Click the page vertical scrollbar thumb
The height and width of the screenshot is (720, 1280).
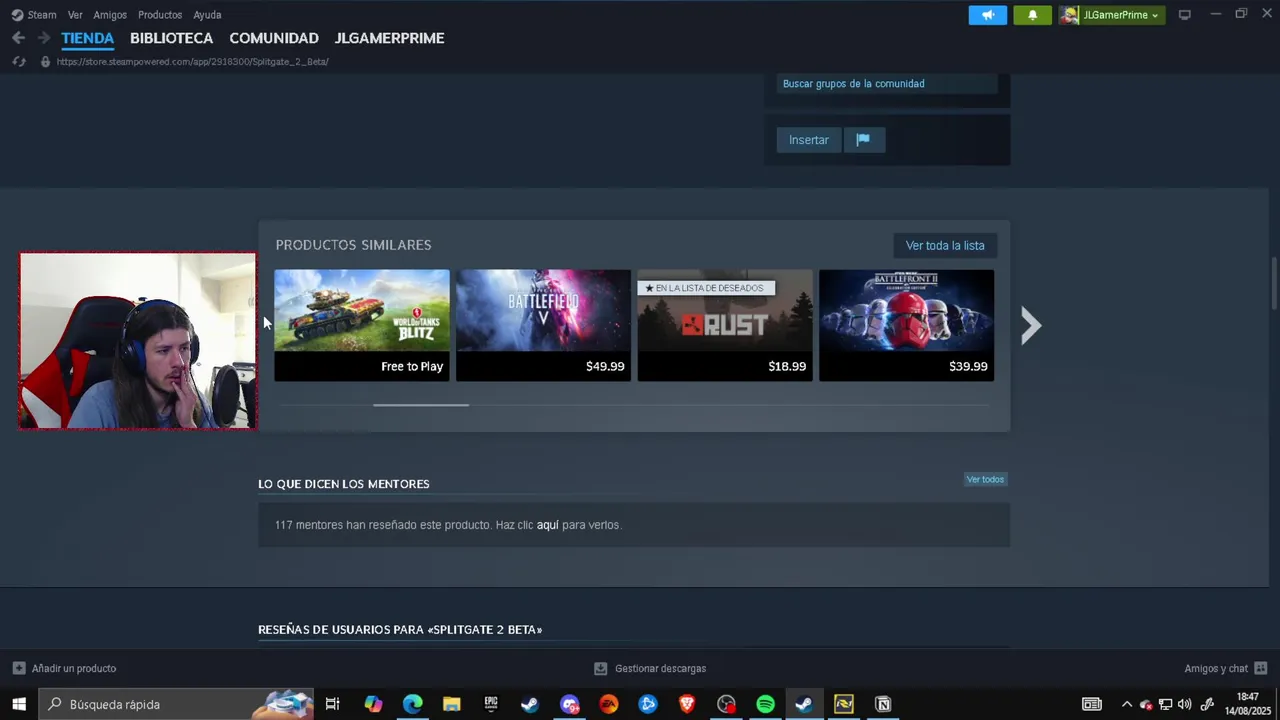point(1274,284)
